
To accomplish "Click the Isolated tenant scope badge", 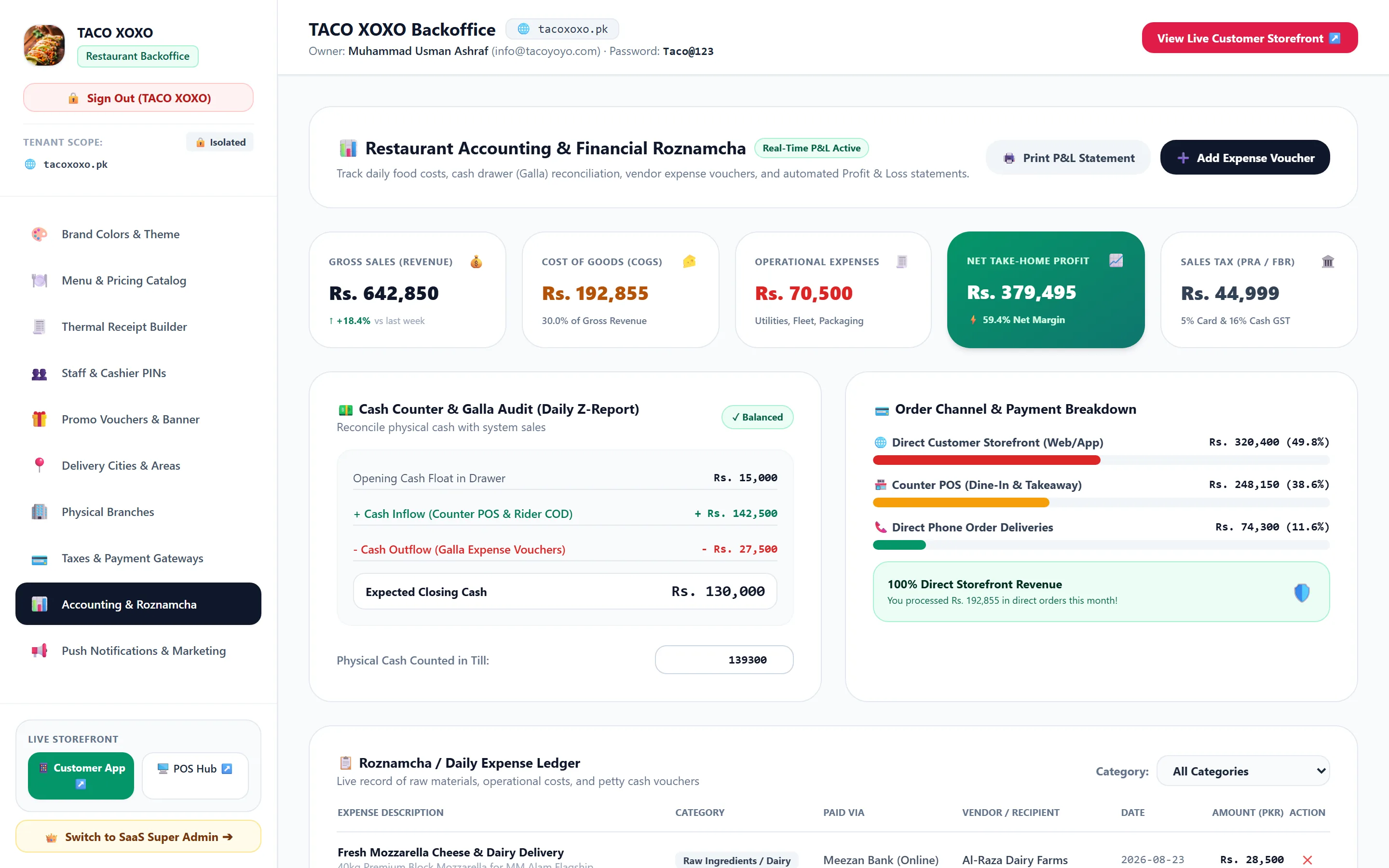I will tap(220, 142).
